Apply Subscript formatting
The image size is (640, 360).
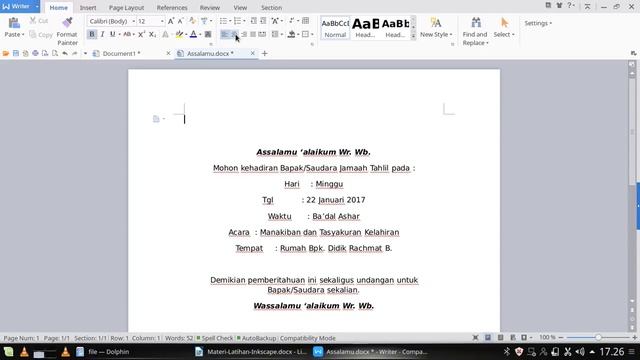click(152, 34)
